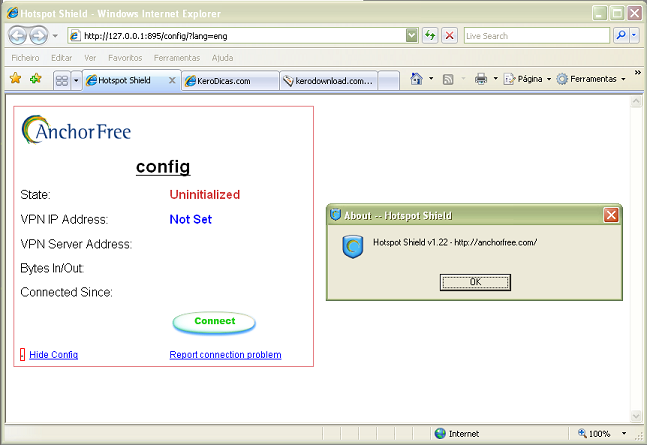This screenshot has width=647, height=445.
Task: Click the Internet Explorer title bar icon
Action: 13,13
